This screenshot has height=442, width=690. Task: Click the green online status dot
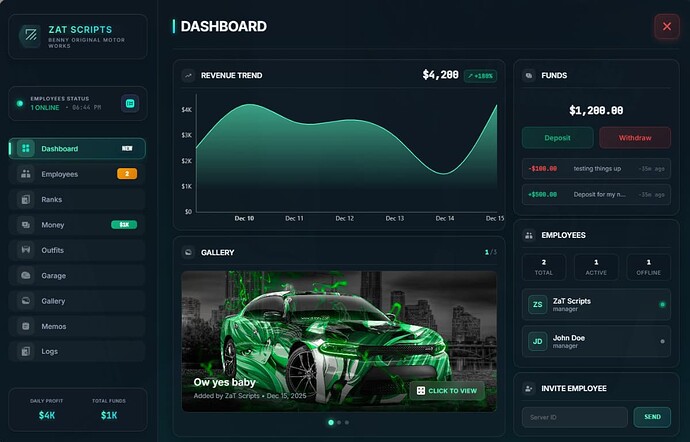coord(19,103)
